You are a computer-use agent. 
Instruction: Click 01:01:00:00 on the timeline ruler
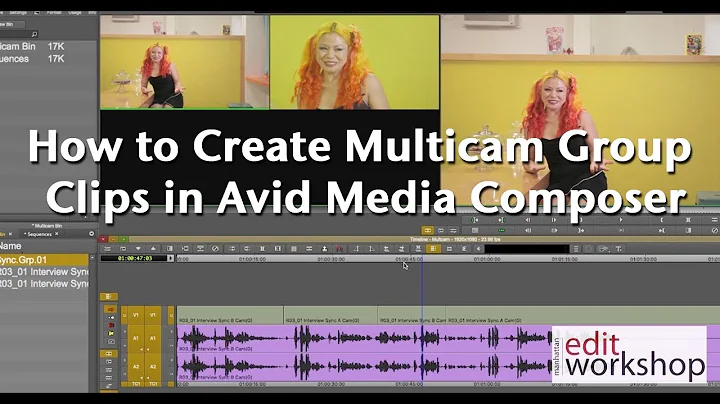[x=487, y=259]
